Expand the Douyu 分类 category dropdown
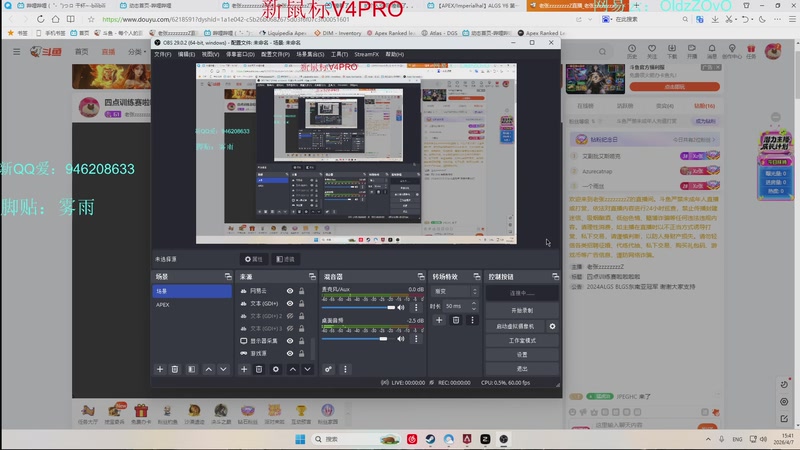Image resolution: width=800 pixels, height=450 pixels. point(137,52)
